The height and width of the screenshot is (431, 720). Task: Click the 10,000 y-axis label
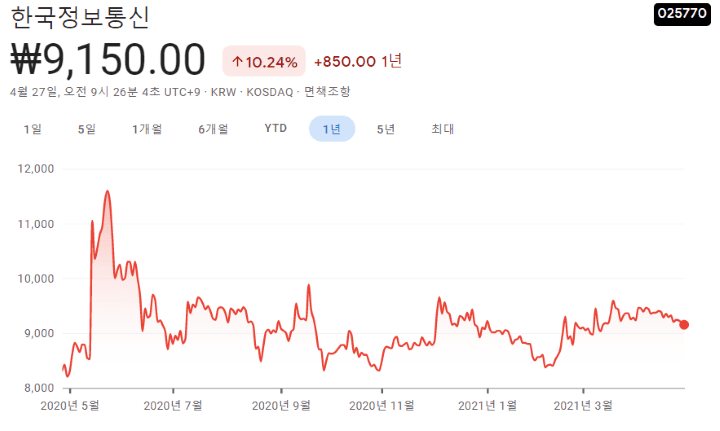click(36, 279)
